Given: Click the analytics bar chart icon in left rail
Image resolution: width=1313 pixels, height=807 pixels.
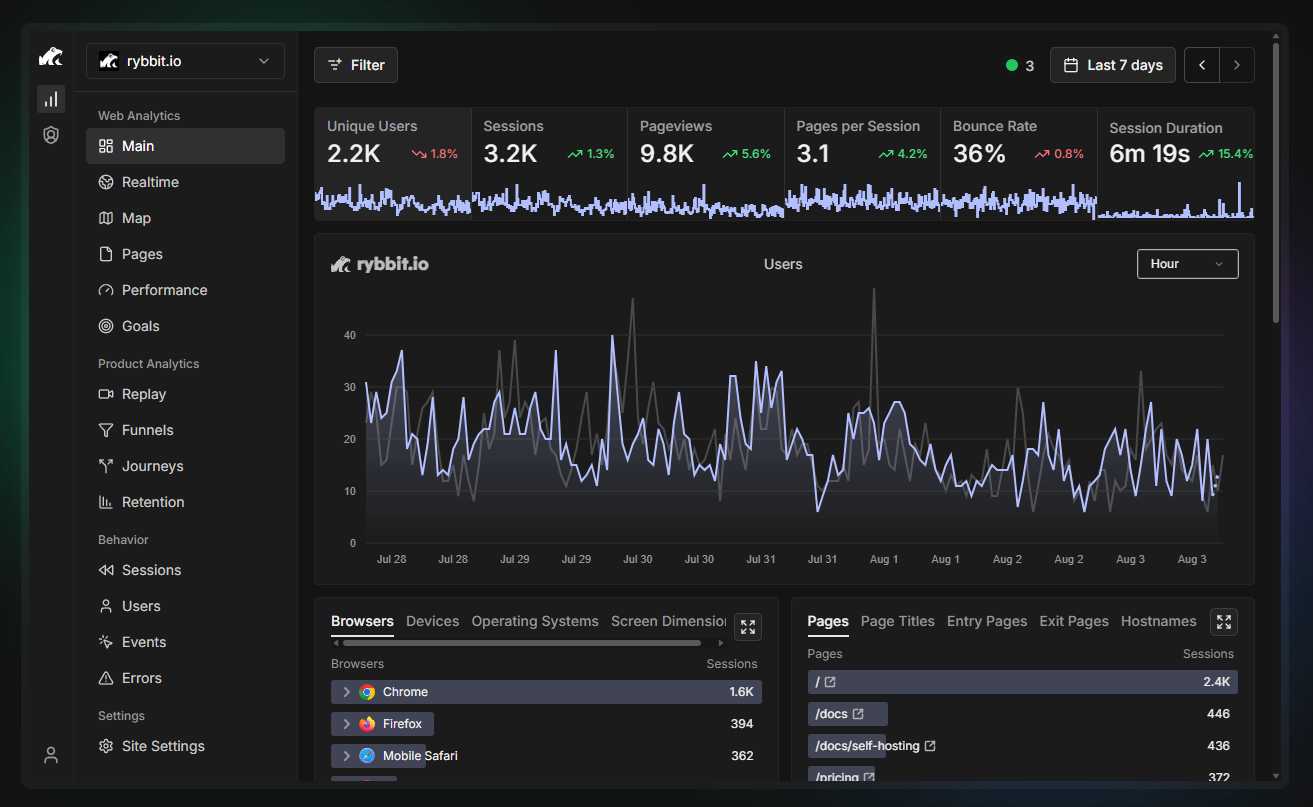Looking at the screenshot, I should point(51,99).
